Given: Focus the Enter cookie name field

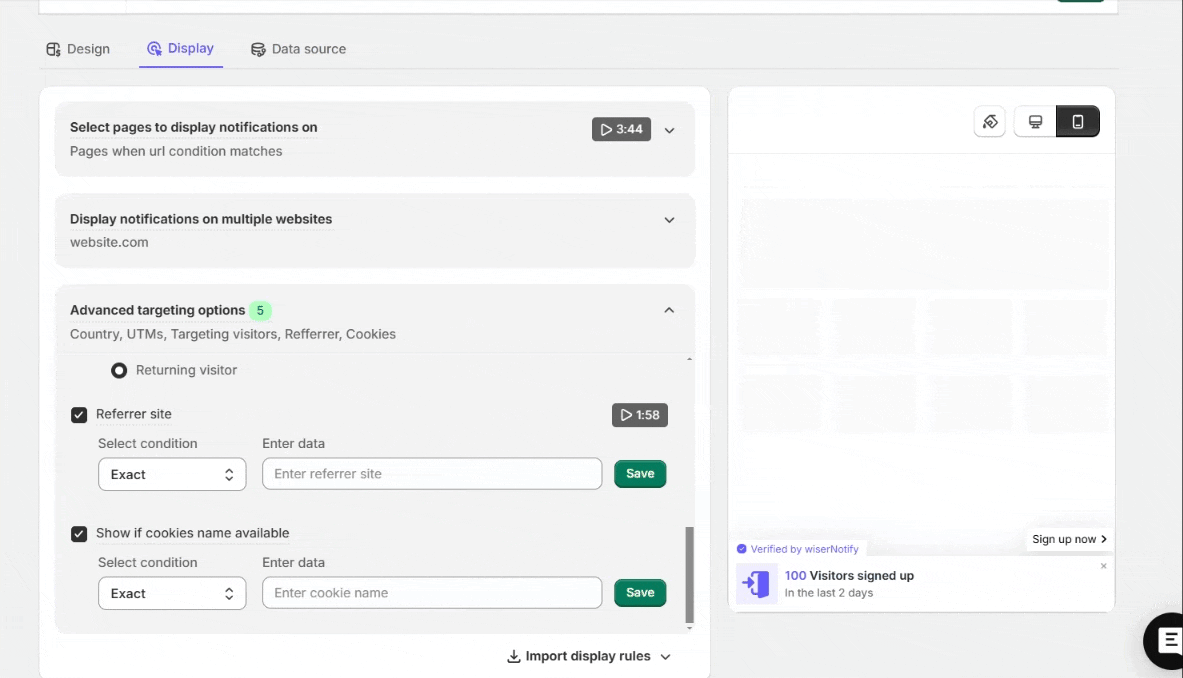Looking at the screenshot, I should [432, 593].
